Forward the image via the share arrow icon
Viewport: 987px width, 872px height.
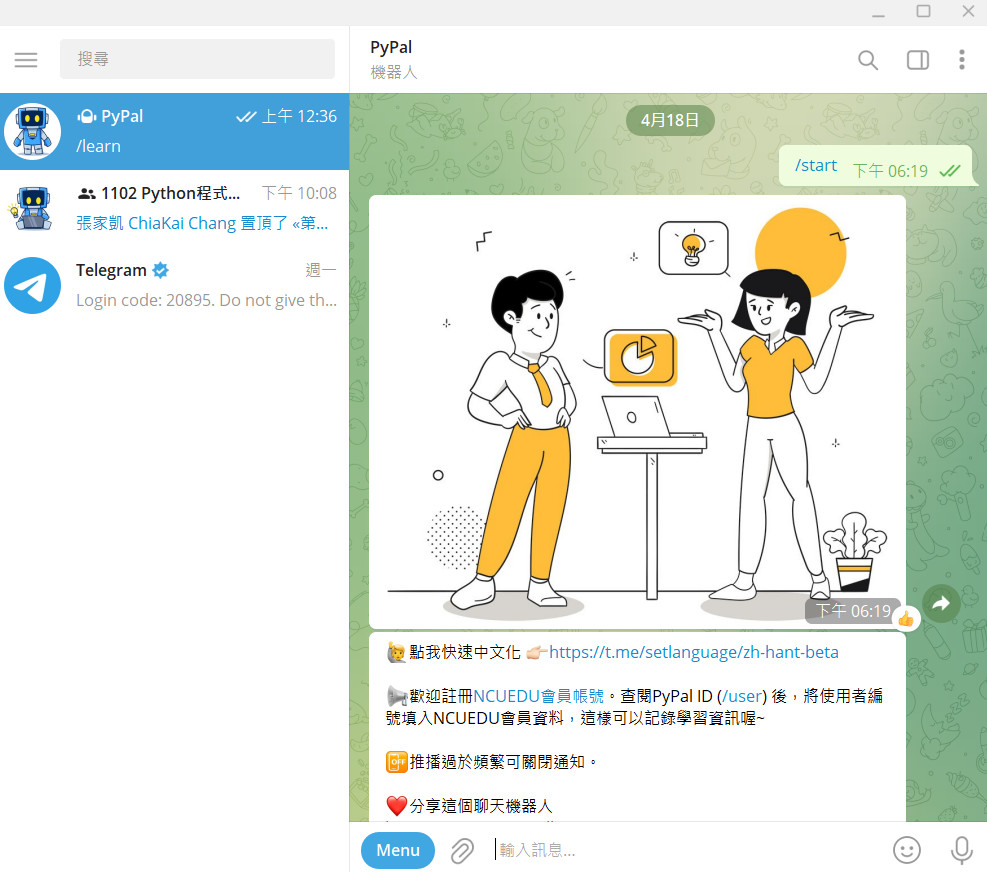tap(940, 603)
